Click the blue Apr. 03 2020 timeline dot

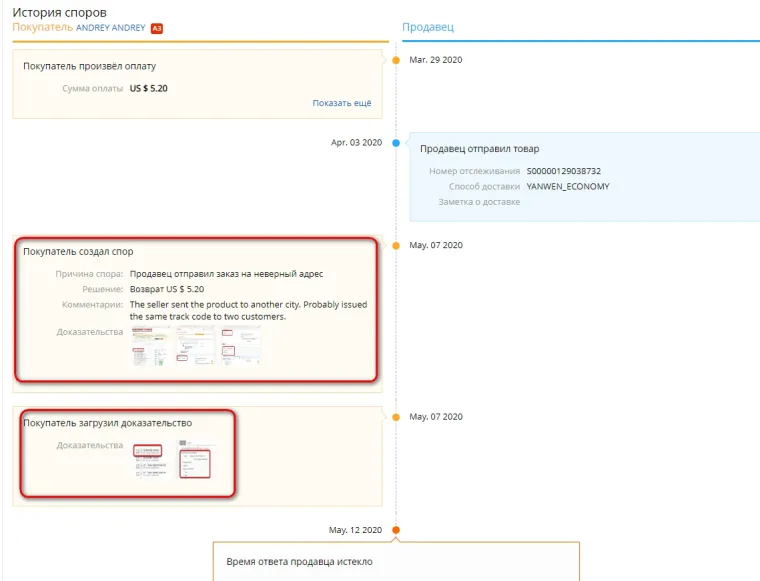[x=396, y=143]
